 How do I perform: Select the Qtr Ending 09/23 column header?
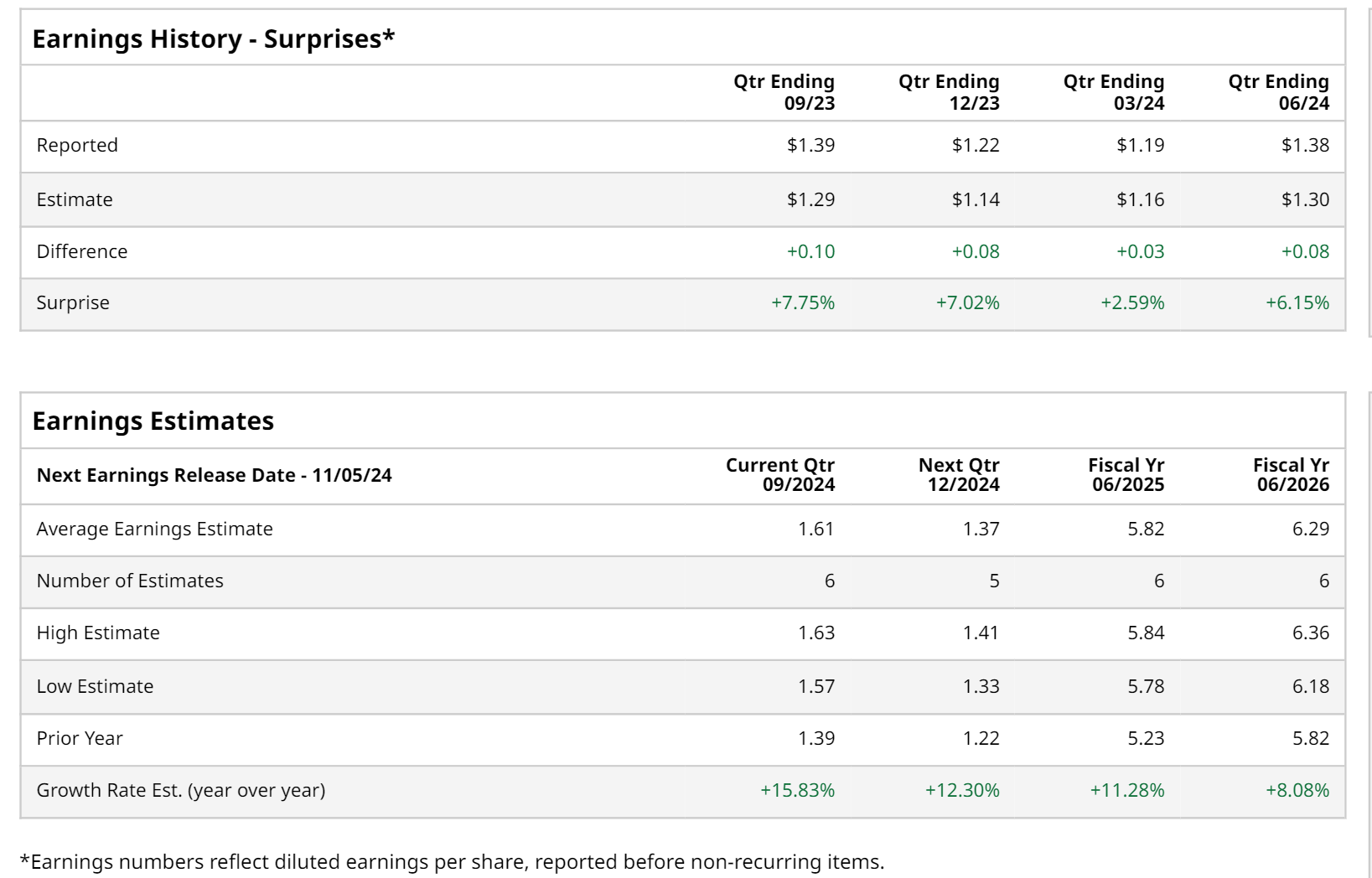pos(784,92)
